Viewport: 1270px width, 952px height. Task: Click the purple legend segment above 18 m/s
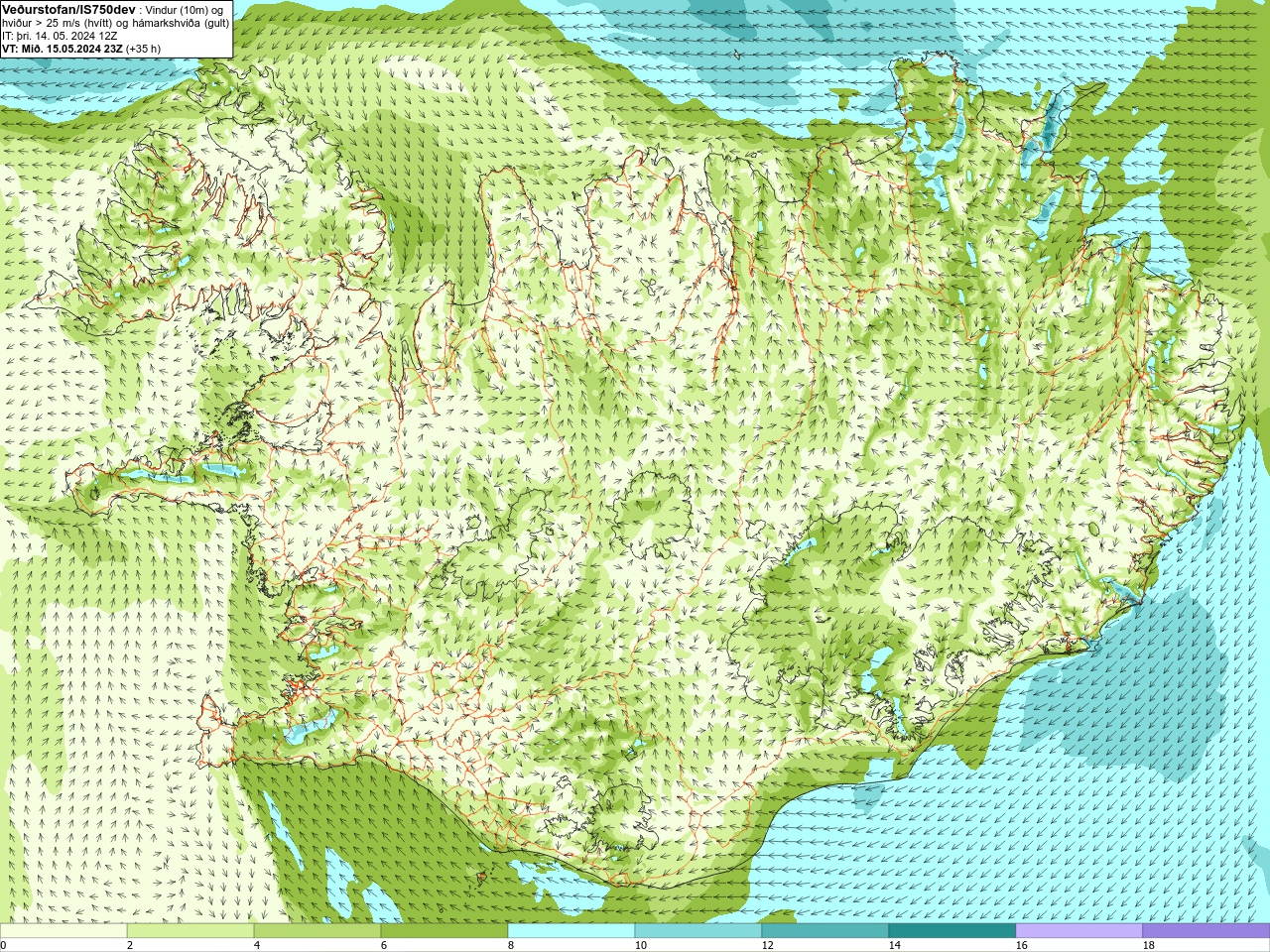click(x=1206, y=931)
